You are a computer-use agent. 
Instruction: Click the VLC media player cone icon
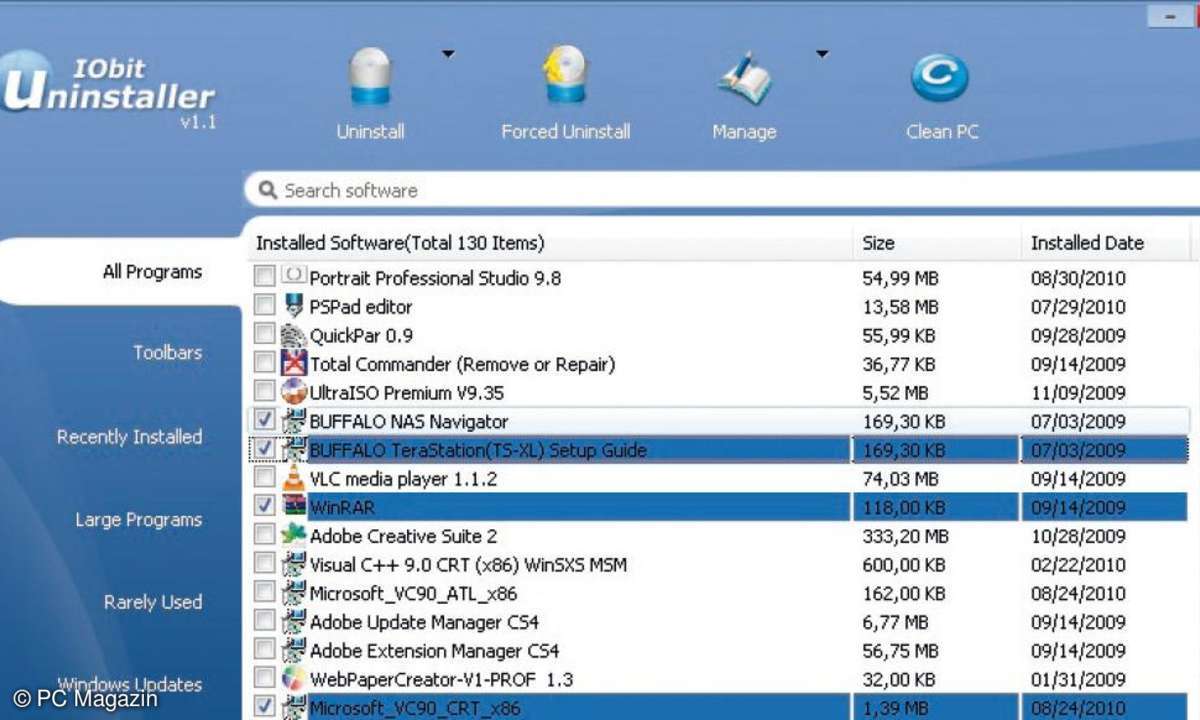click(x=293, y=478)
